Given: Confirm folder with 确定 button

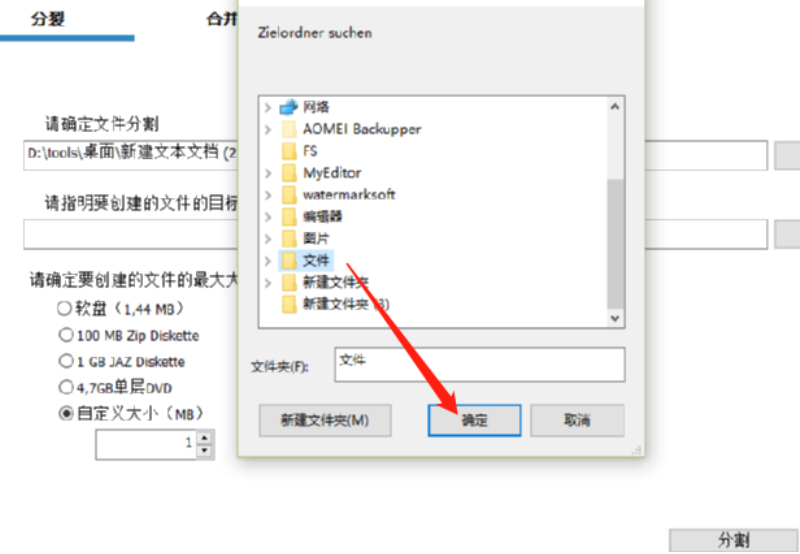Looking at the screenshot, I should click(x=474, y=420).
